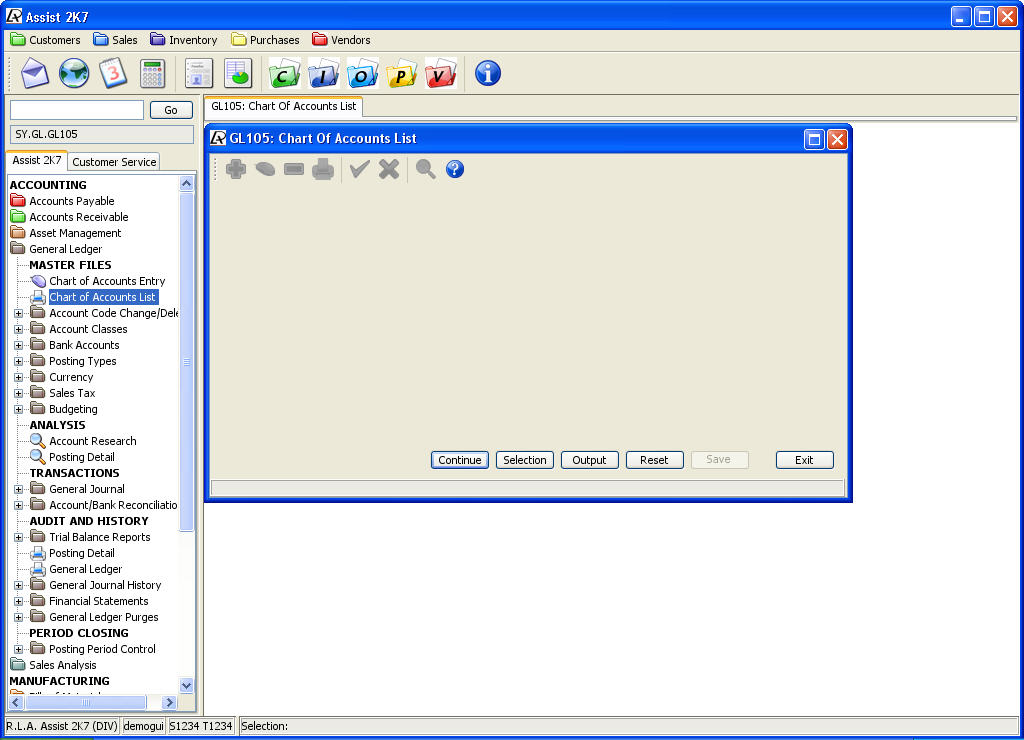Expand the Bank Accounts node
Viewport: 1024px width, 740px height.
click(18, 346)
